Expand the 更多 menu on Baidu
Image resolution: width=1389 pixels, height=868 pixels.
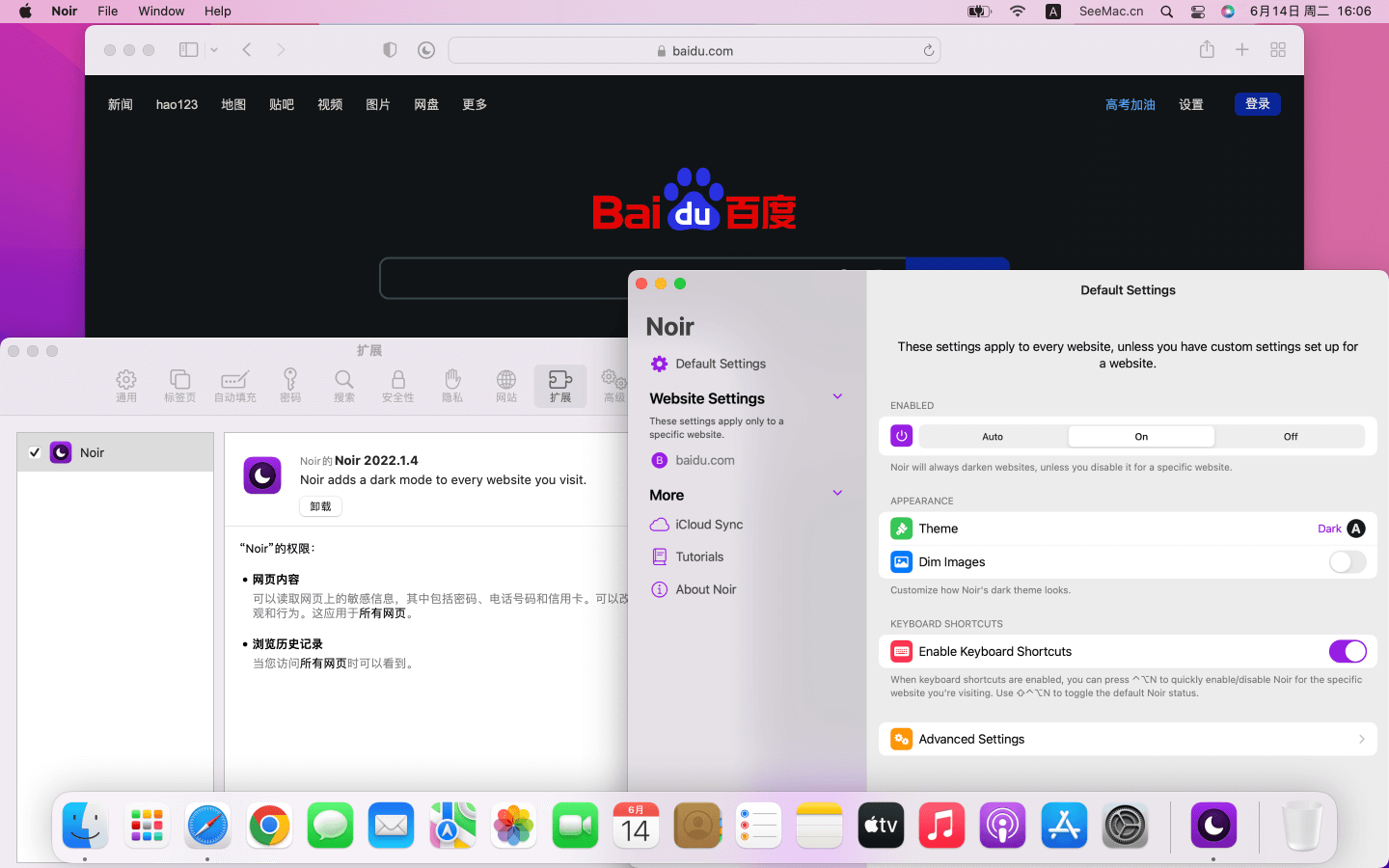475,104
